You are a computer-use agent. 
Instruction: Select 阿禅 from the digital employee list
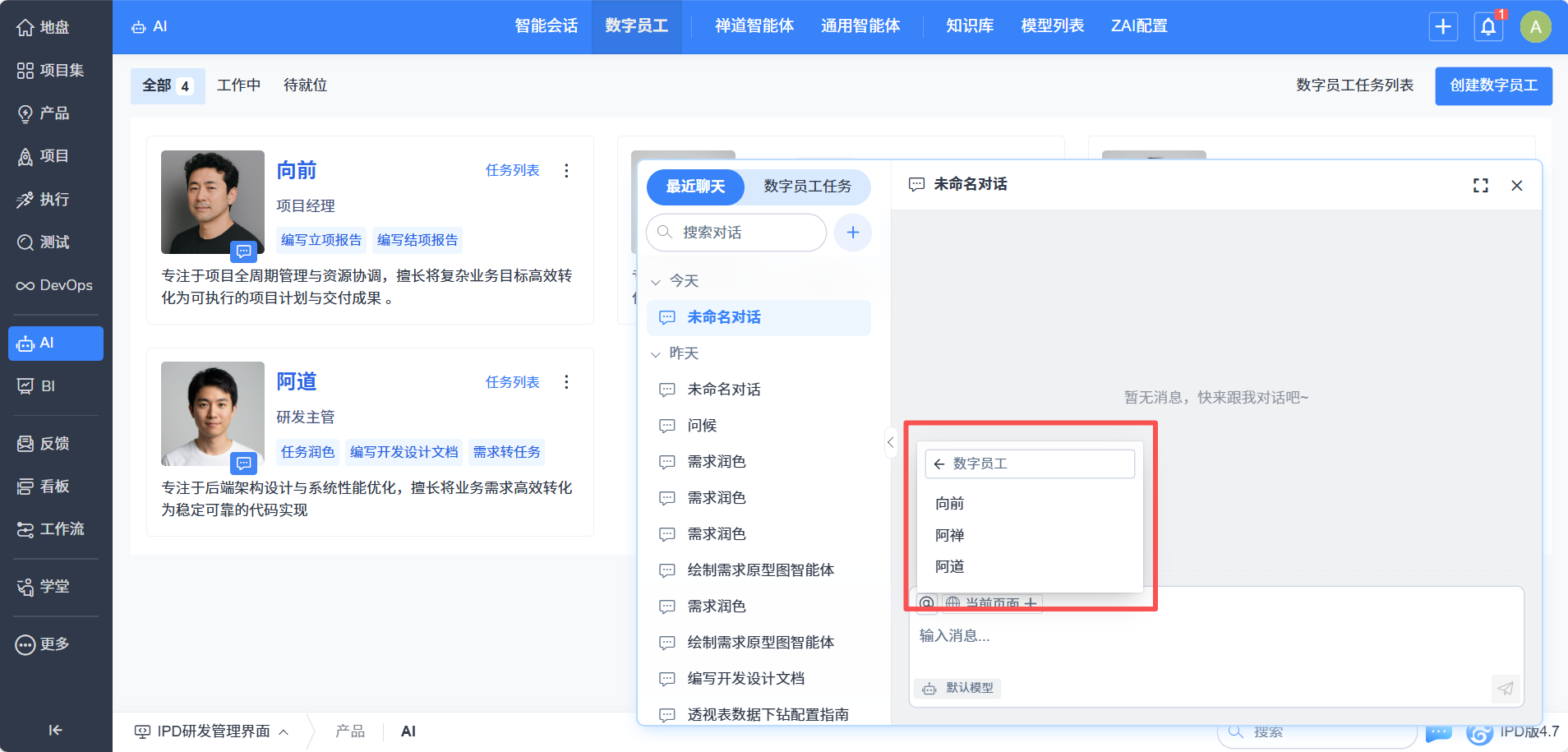coord(949,535)
